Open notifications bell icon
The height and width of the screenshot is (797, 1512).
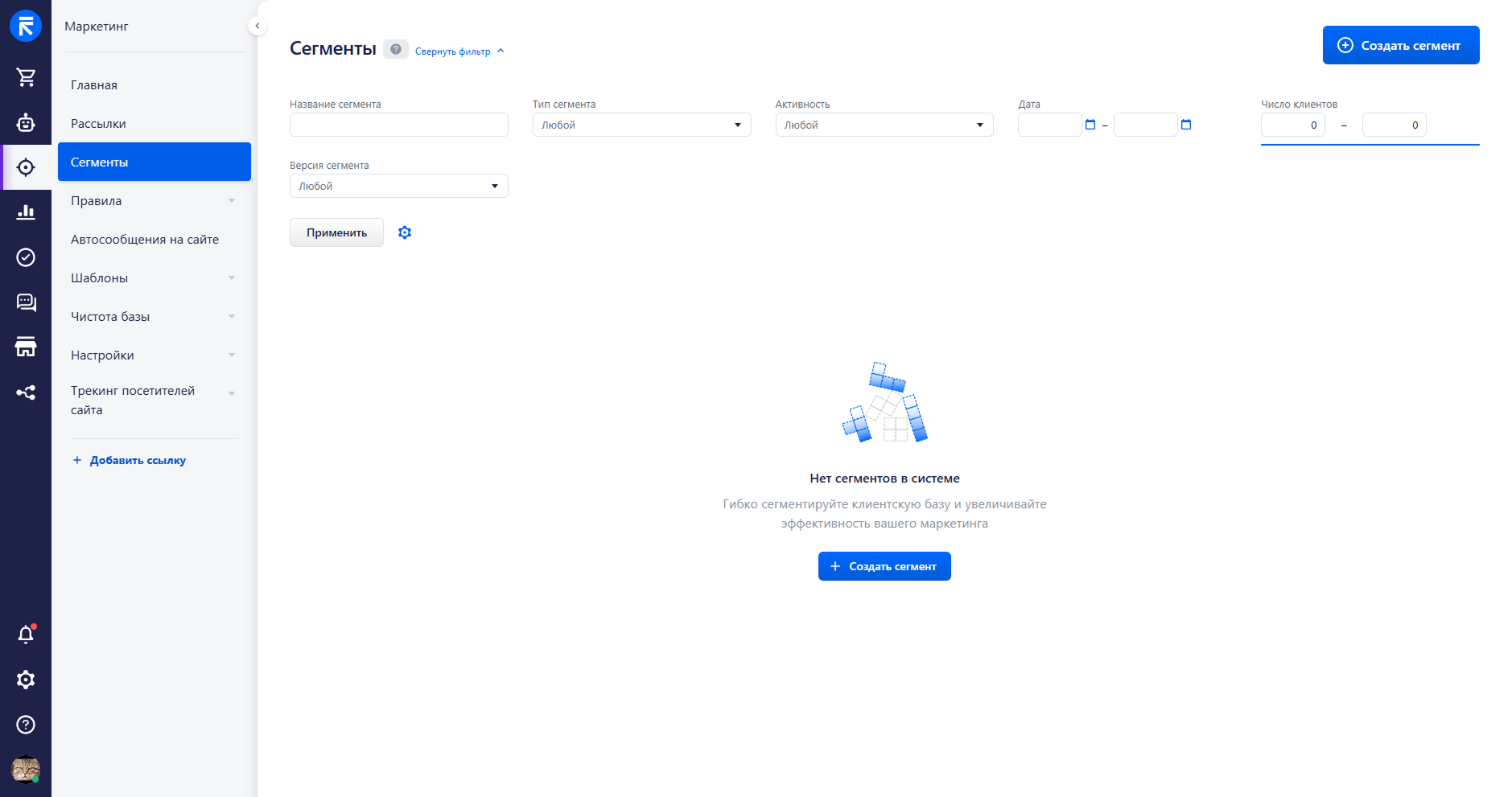click(26, 635)
